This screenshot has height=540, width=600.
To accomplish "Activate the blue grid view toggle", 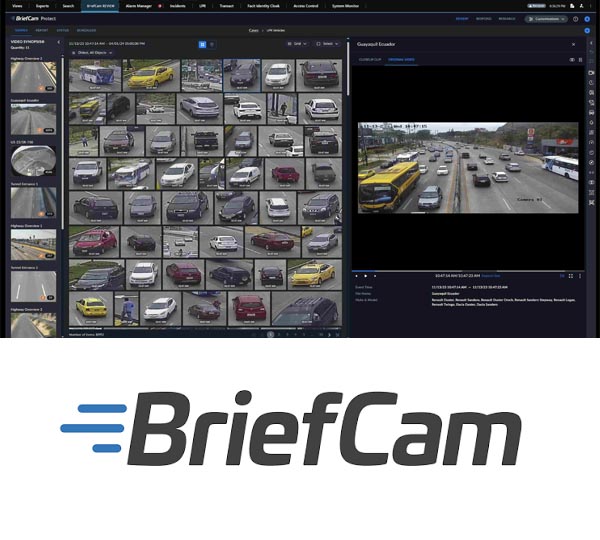I will click(x=202, y=44).
